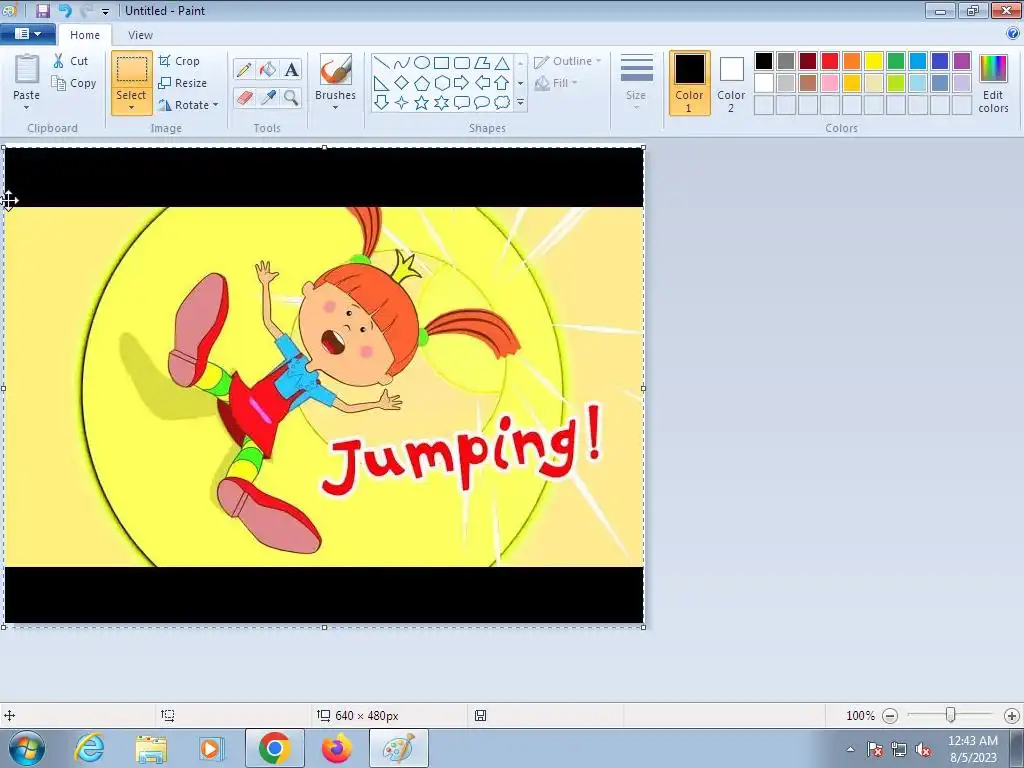Select the Text tool
The height and width of the screenshot is (768, 1024).
[x=291, y=69]
